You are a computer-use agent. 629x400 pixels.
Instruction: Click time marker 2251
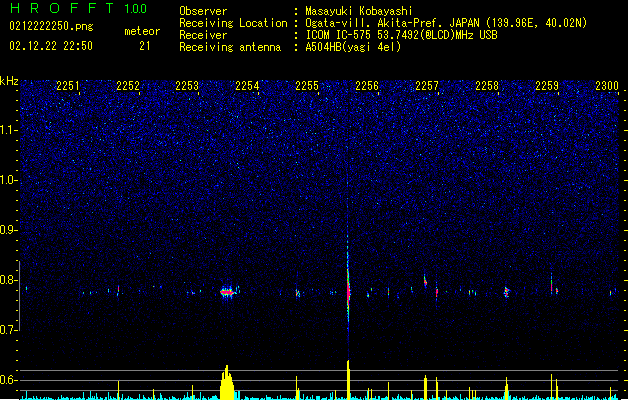coord(68,85)
